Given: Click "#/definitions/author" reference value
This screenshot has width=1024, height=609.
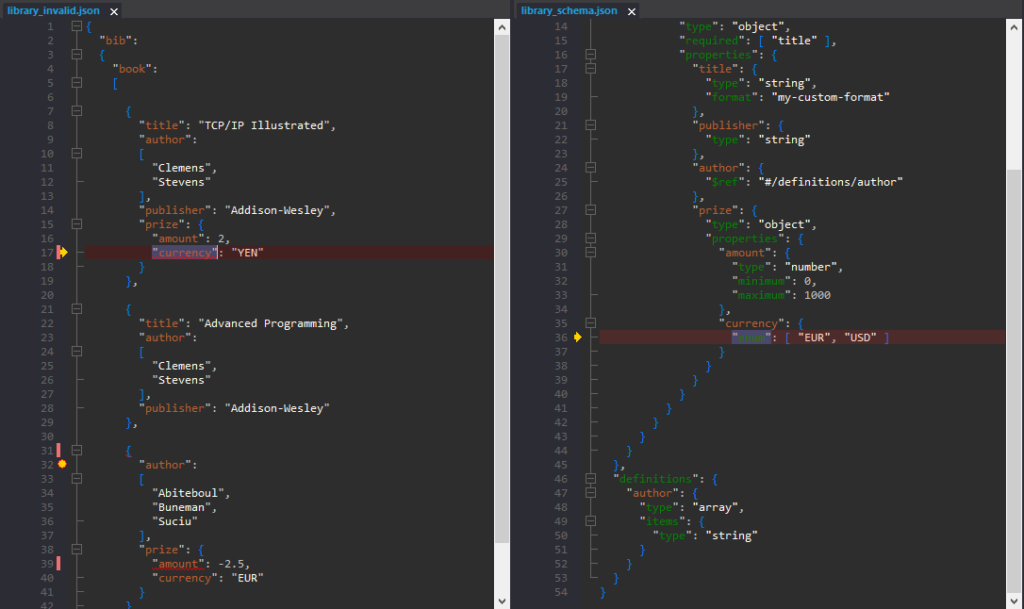Looking at the screenshot, I should [831, 182].
